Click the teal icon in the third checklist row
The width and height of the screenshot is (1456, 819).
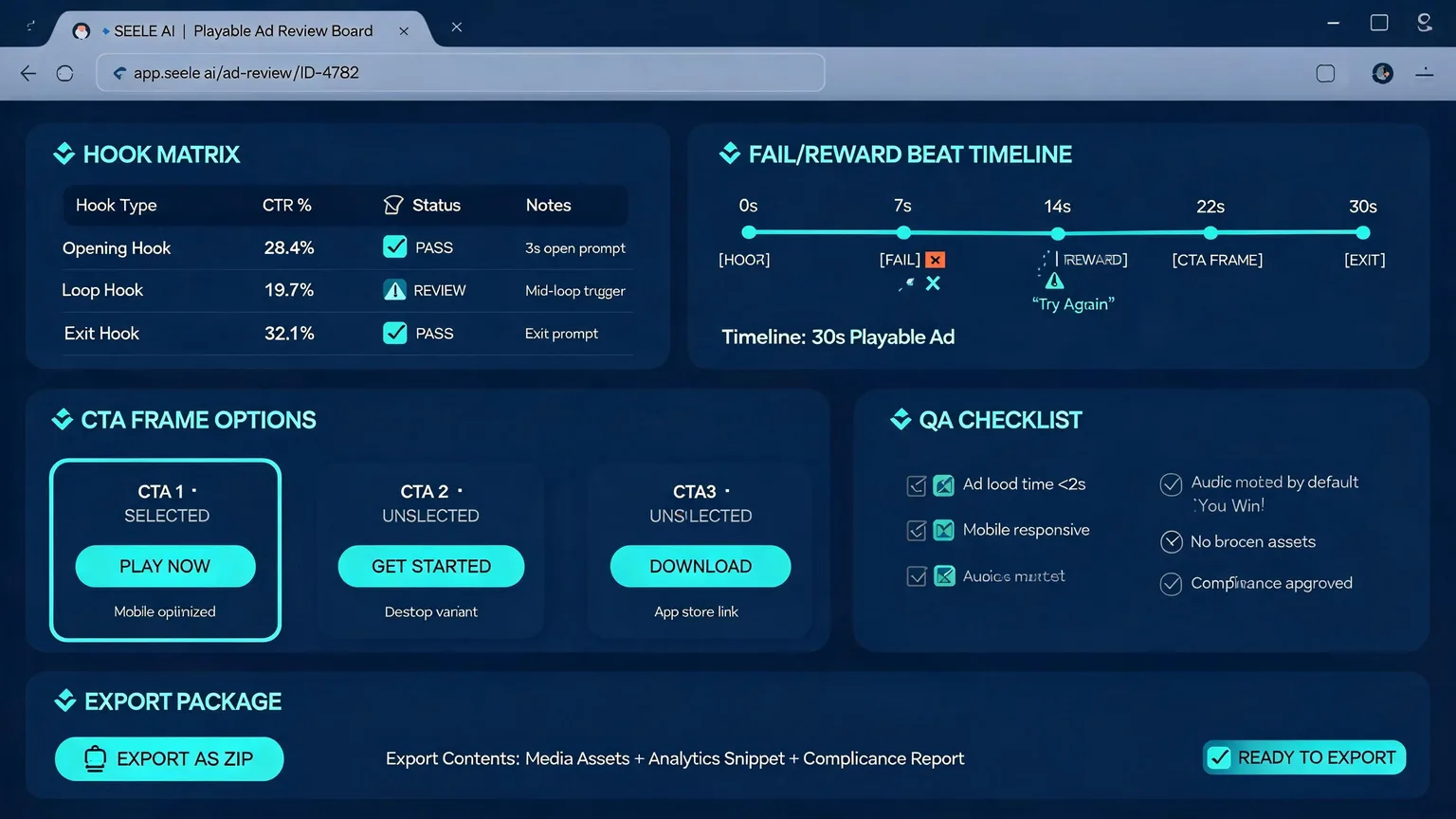point(945,575)
